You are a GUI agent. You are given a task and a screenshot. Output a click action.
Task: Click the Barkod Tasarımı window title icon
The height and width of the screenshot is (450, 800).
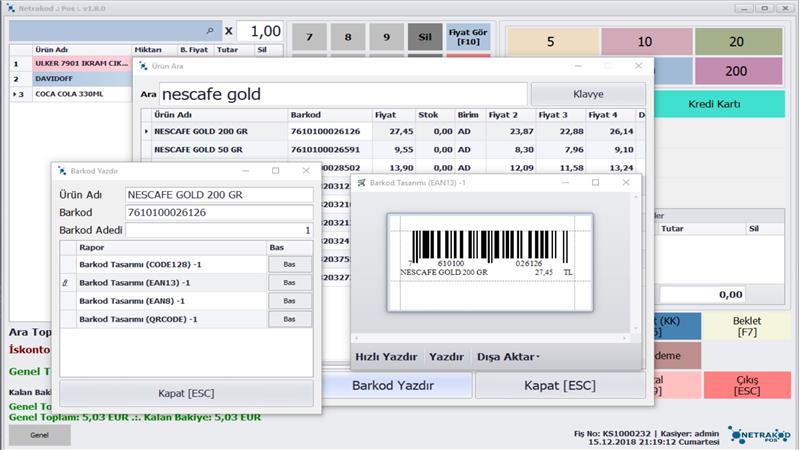coord(361,183)
